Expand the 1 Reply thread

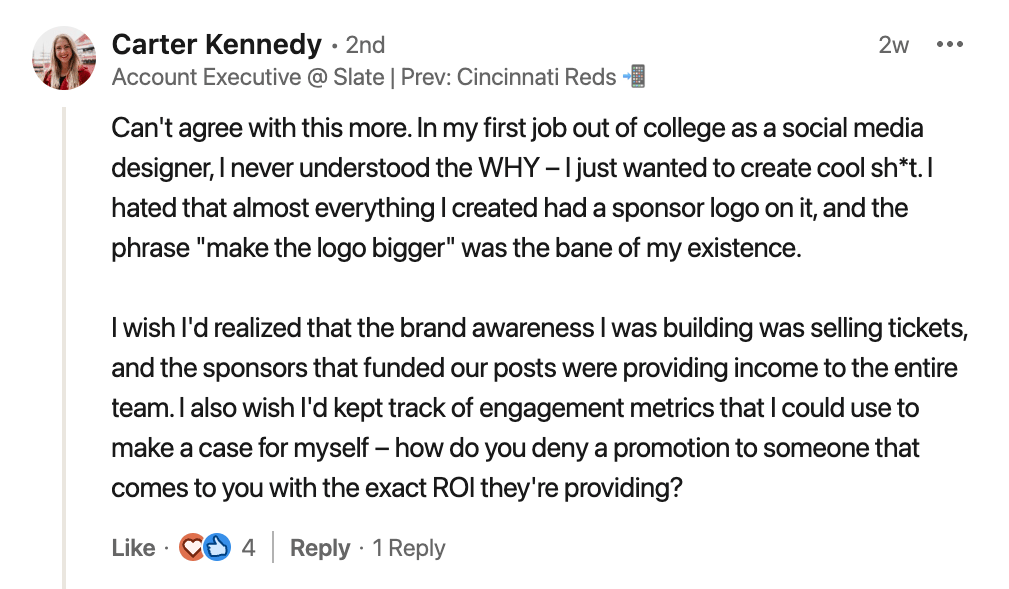coord(408,548)
